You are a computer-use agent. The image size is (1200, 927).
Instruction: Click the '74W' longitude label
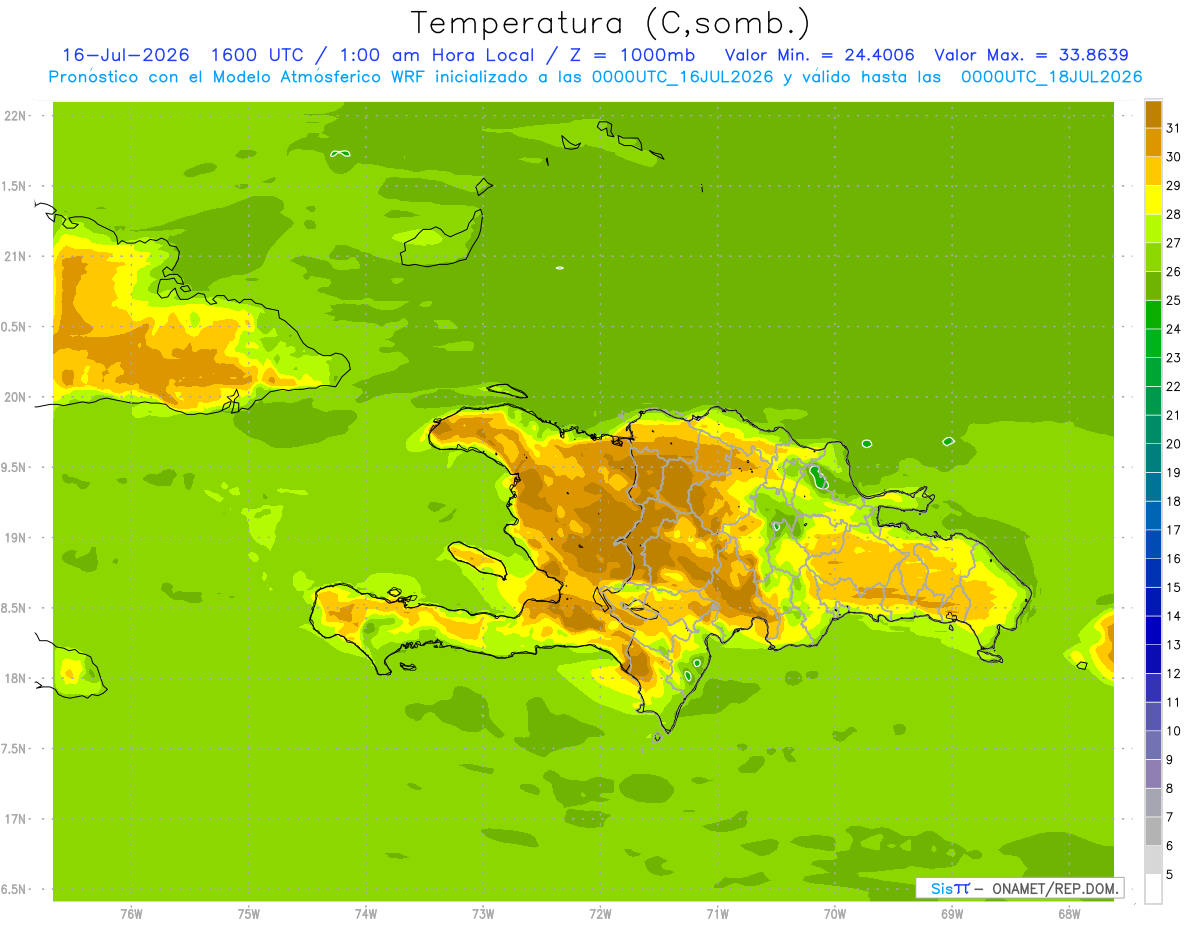pyautogui.click(x=366, y=914)
